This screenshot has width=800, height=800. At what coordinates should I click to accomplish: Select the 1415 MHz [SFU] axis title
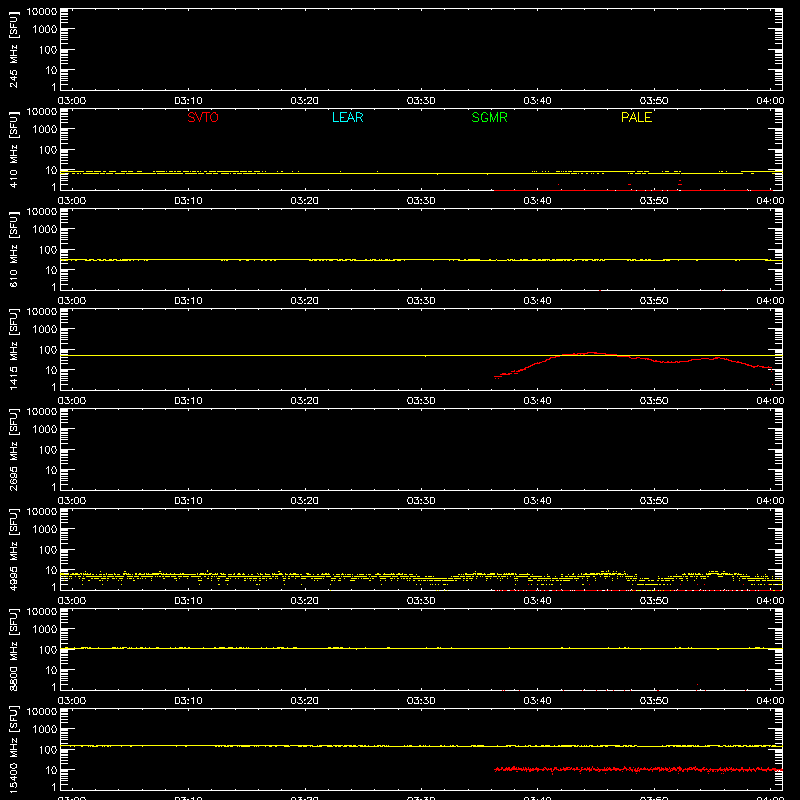[x=13, y=349]
